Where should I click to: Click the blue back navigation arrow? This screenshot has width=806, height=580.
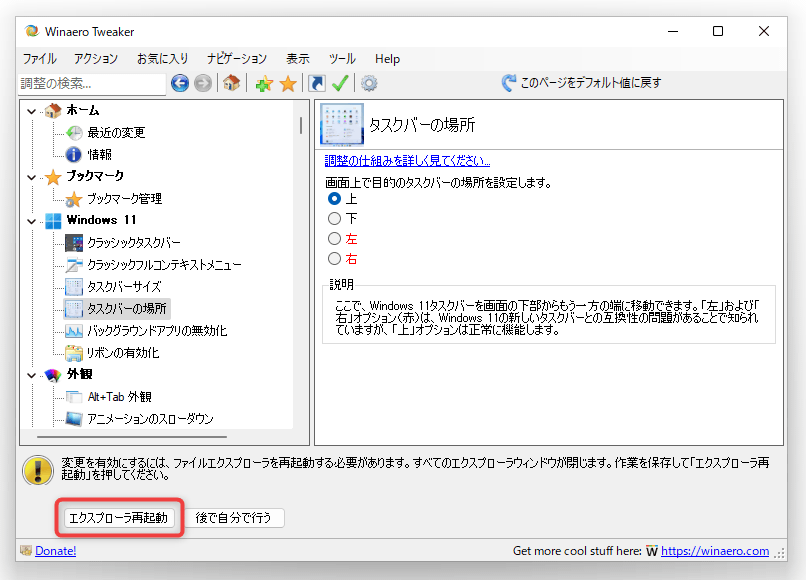click(180, 83)
